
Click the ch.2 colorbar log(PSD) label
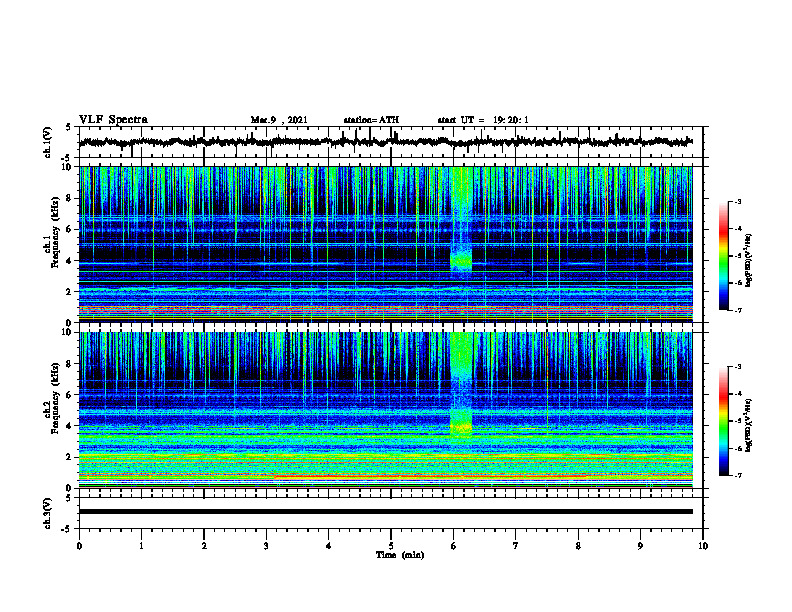[749, 425]
